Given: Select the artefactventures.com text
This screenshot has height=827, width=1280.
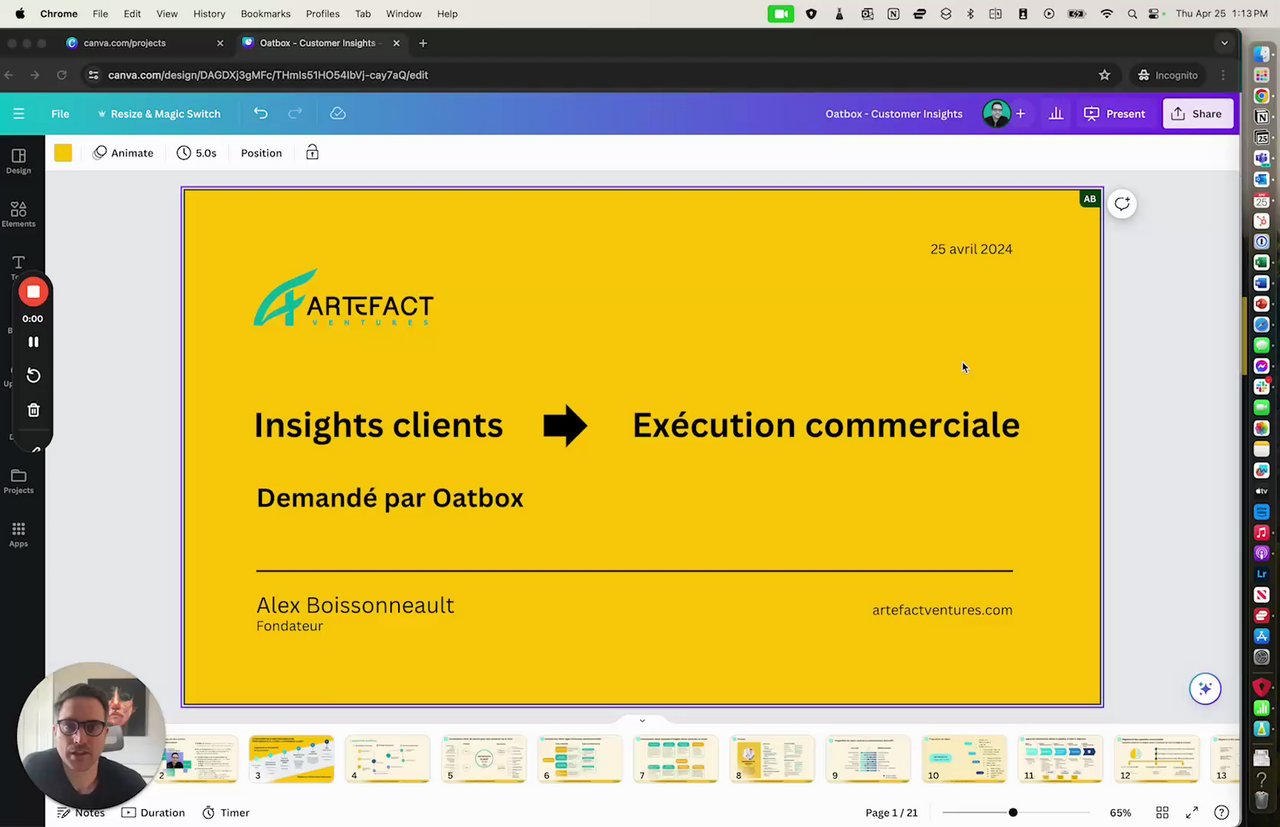Looking at the screenshot, I should coord(942,610).
